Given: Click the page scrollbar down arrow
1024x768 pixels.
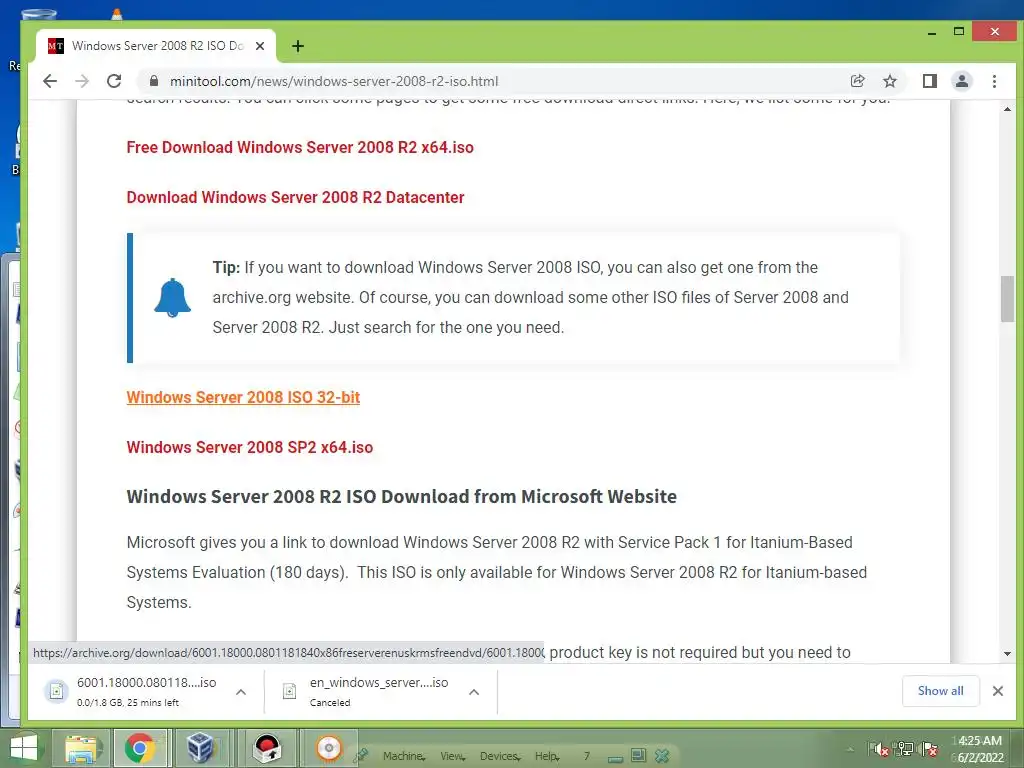Looking at the screenshot, I should pyautogui.click(x=1007, y=654).
